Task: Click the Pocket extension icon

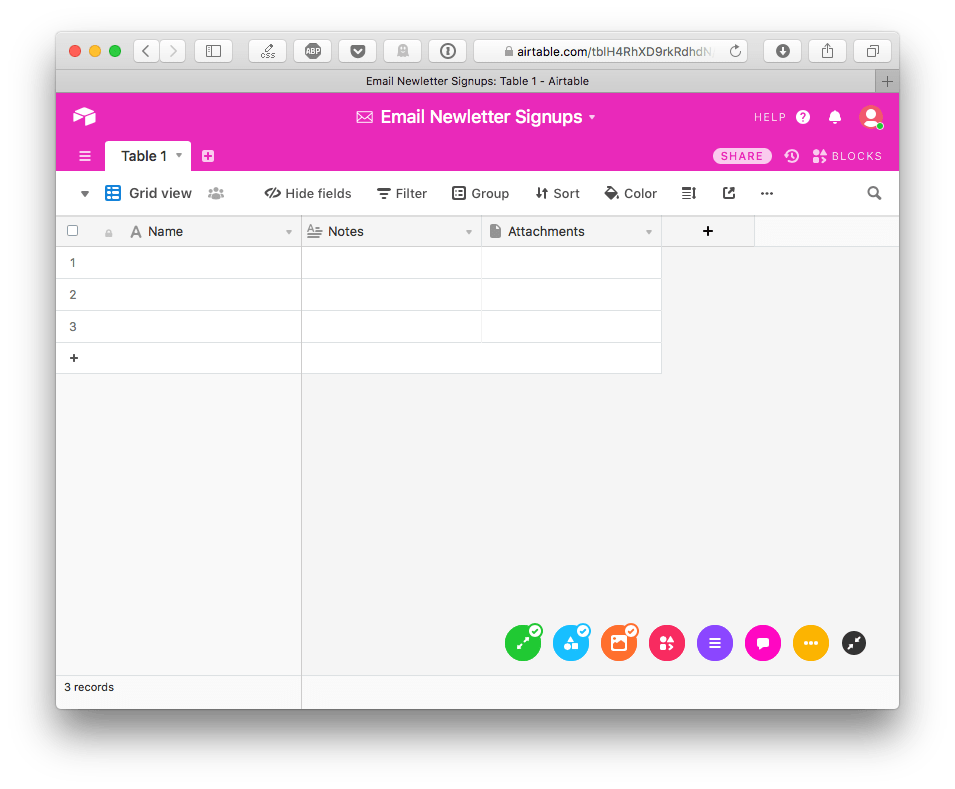Action: pyautogui.click(x=358, y=51)
